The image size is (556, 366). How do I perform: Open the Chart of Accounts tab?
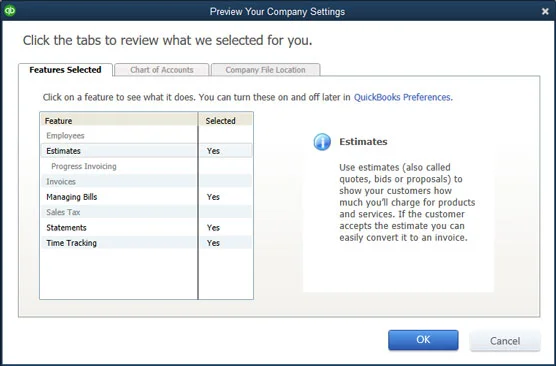click(162, 70)
